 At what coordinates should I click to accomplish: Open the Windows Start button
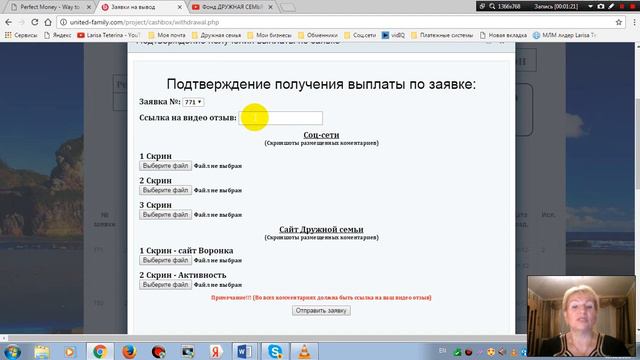(12, 351)
